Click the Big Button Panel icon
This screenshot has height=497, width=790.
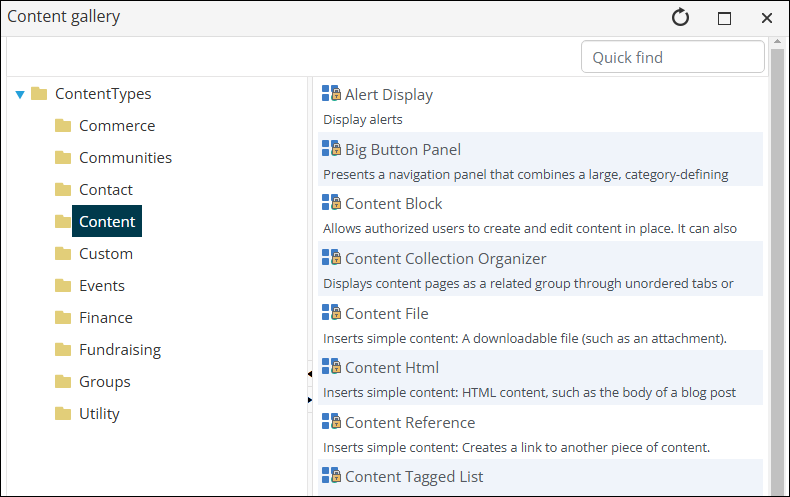tap(332, 148)
